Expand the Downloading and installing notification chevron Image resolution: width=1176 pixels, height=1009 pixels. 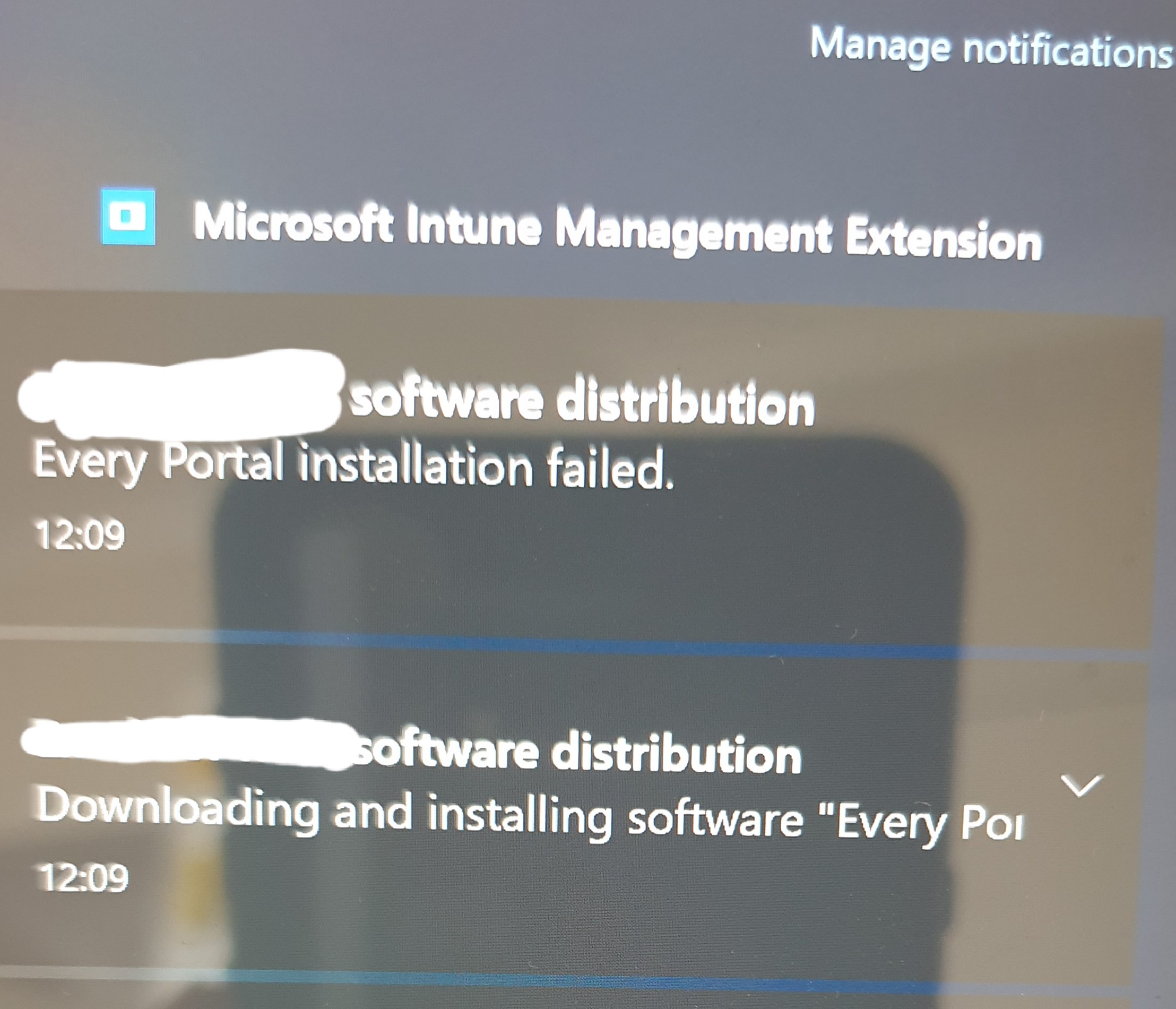point(1081,787)
